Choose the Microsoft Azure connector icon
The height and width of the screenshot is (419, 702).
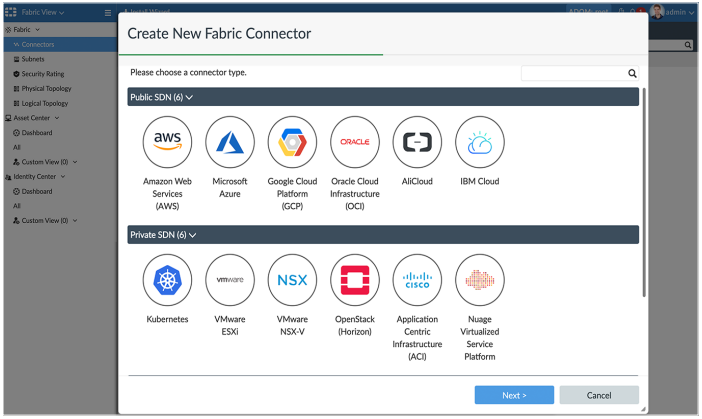point(230,142)
